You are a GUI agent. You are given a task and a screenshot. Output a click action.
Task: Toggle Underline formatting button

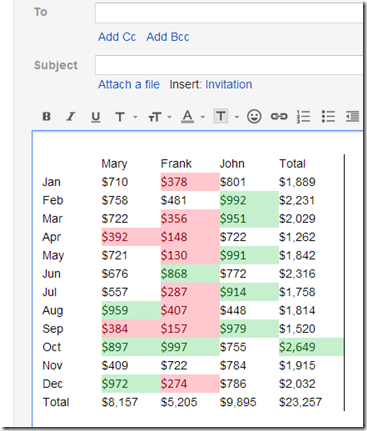[96, 117]
